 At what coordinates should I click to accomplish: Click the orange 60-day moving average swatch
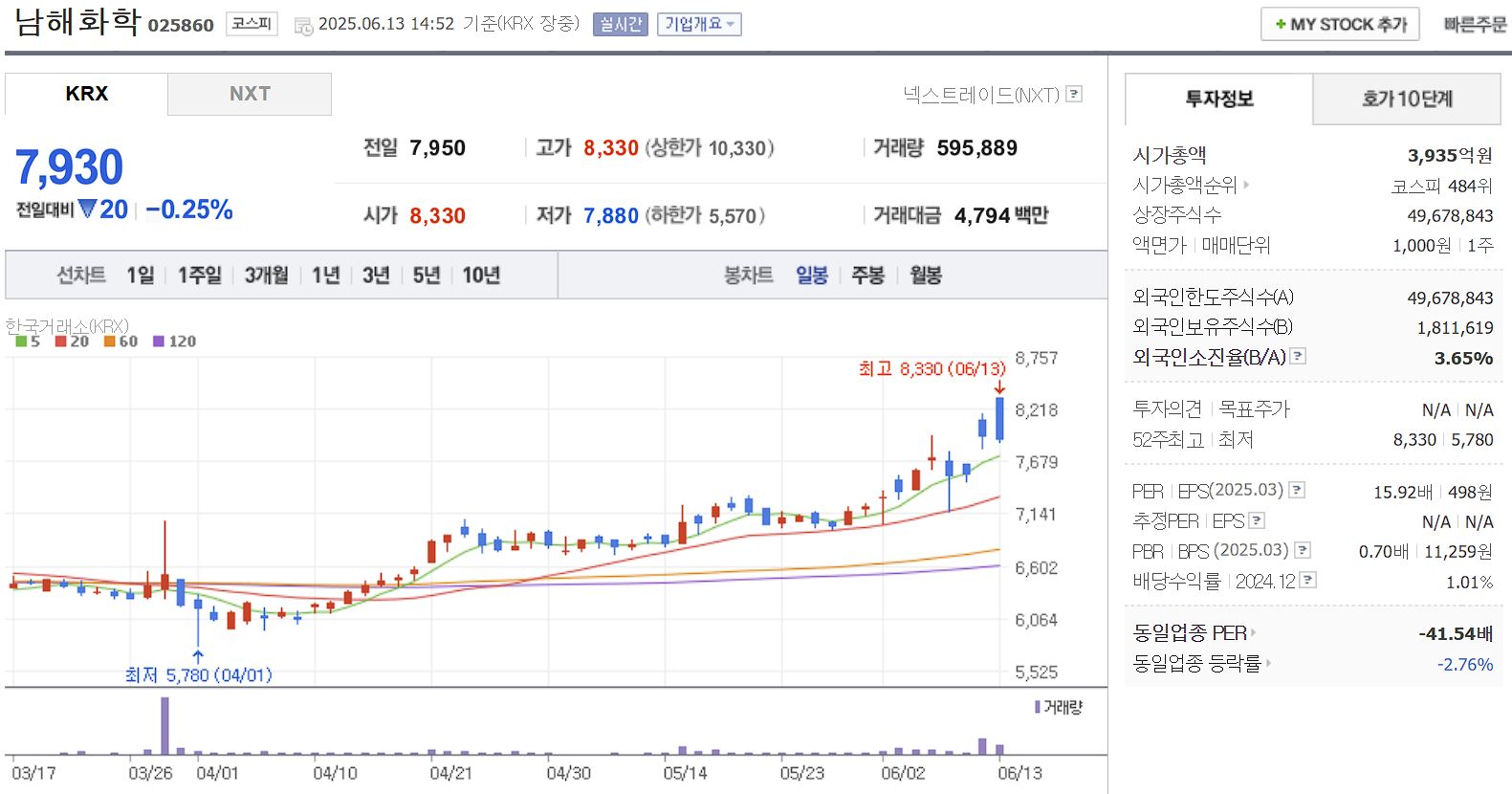click(x=110, y=342)
